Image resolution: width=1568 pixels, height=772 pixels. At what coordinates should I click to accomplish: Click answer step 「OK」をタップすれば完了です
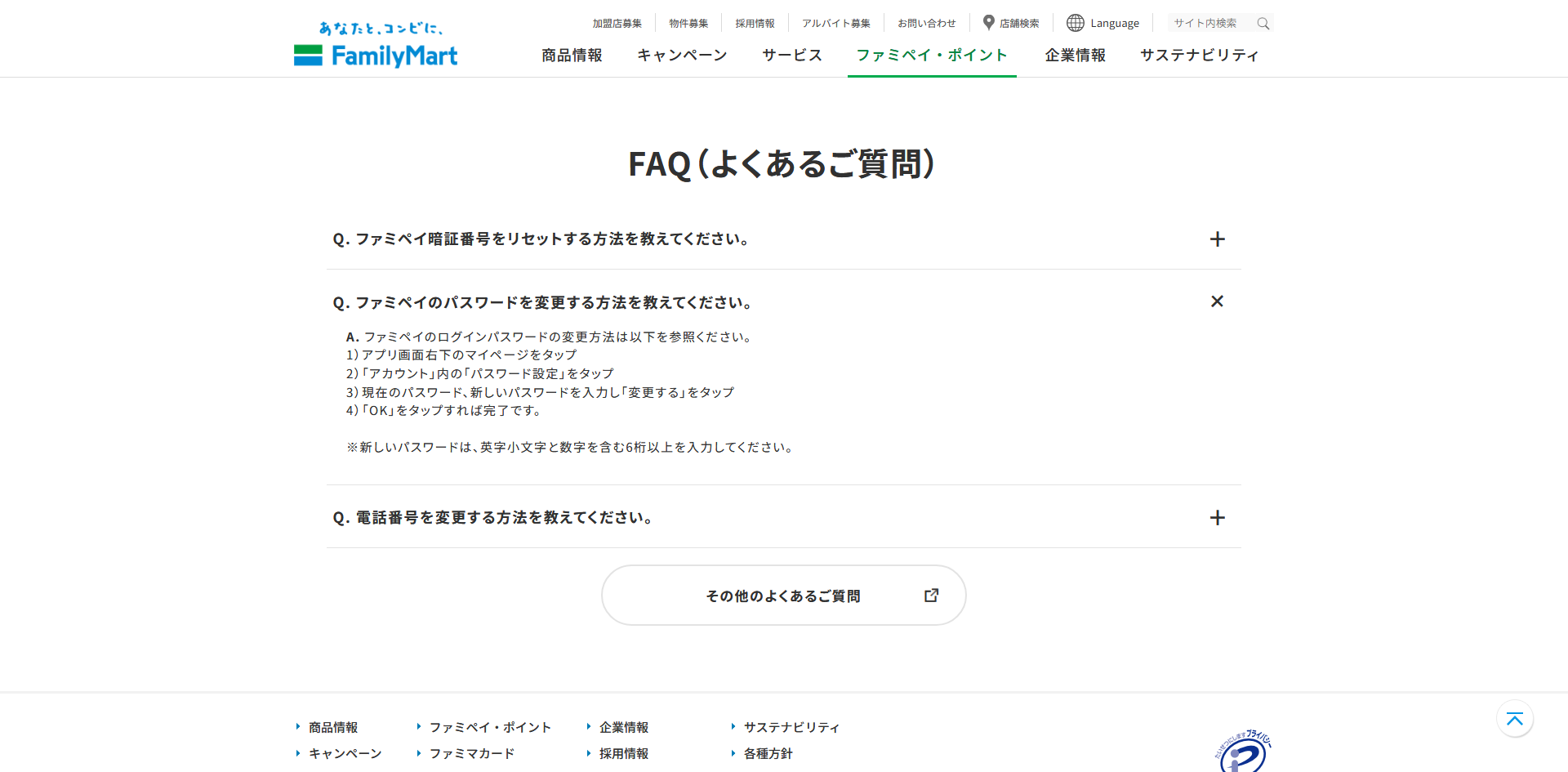coord(444,410)
